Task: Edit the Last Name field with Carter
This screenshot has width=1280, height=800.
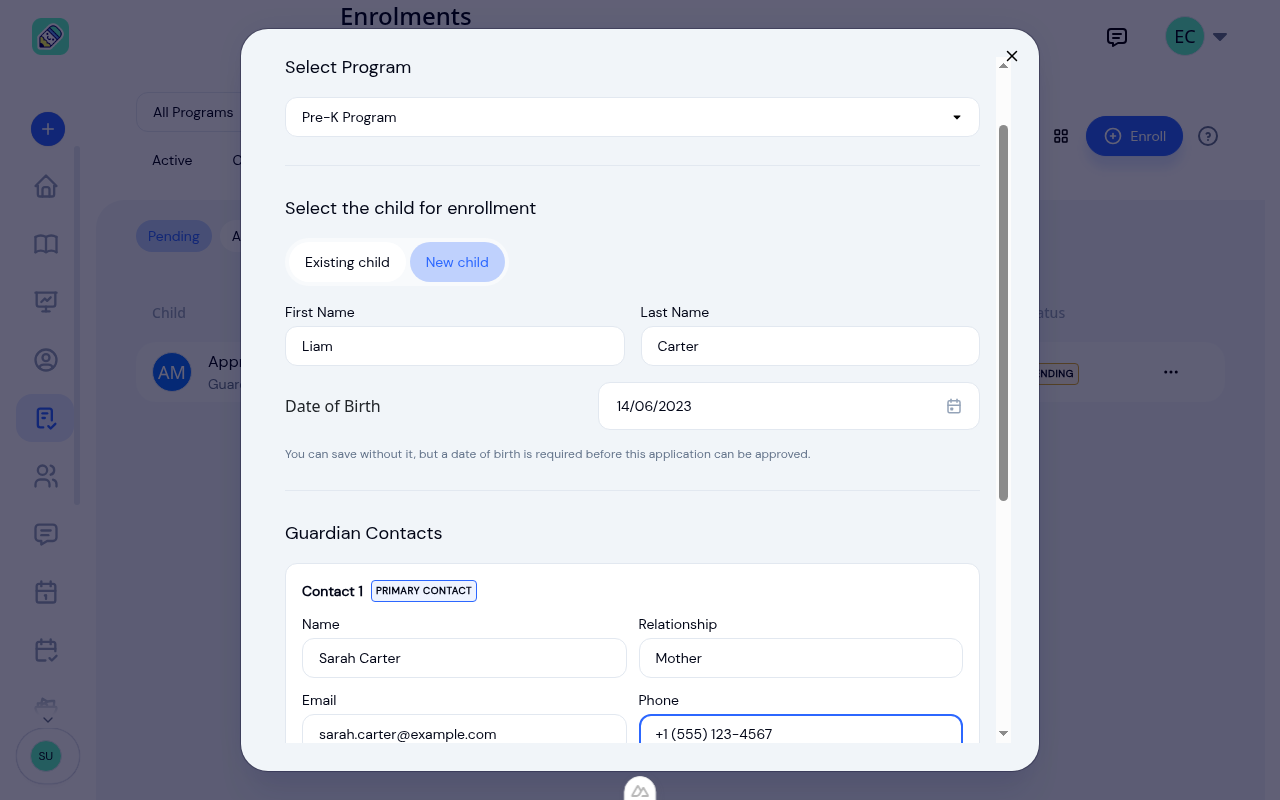Action: click(x=810, y=346)
